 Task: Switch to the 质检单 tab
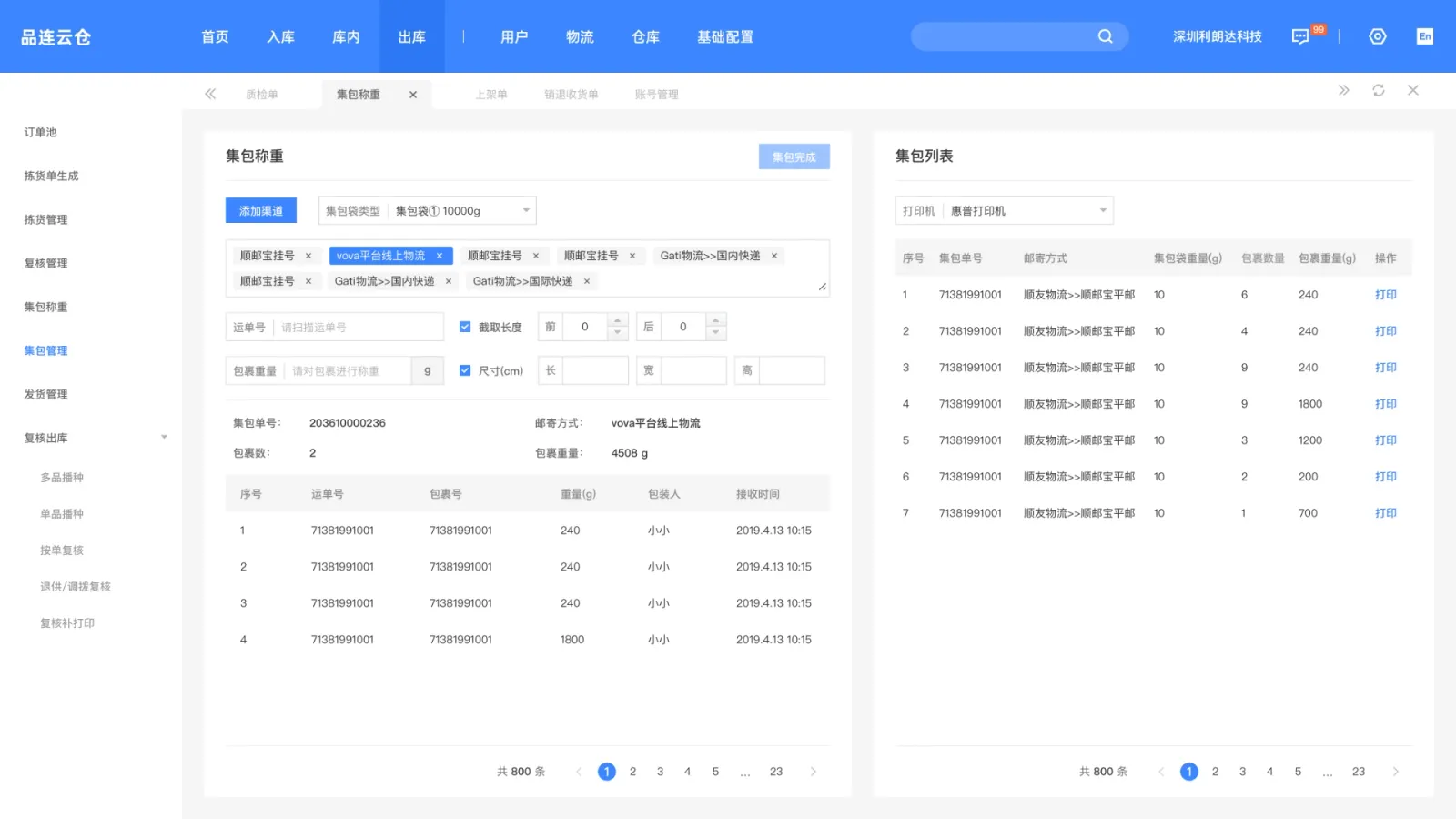click(262, 95)
